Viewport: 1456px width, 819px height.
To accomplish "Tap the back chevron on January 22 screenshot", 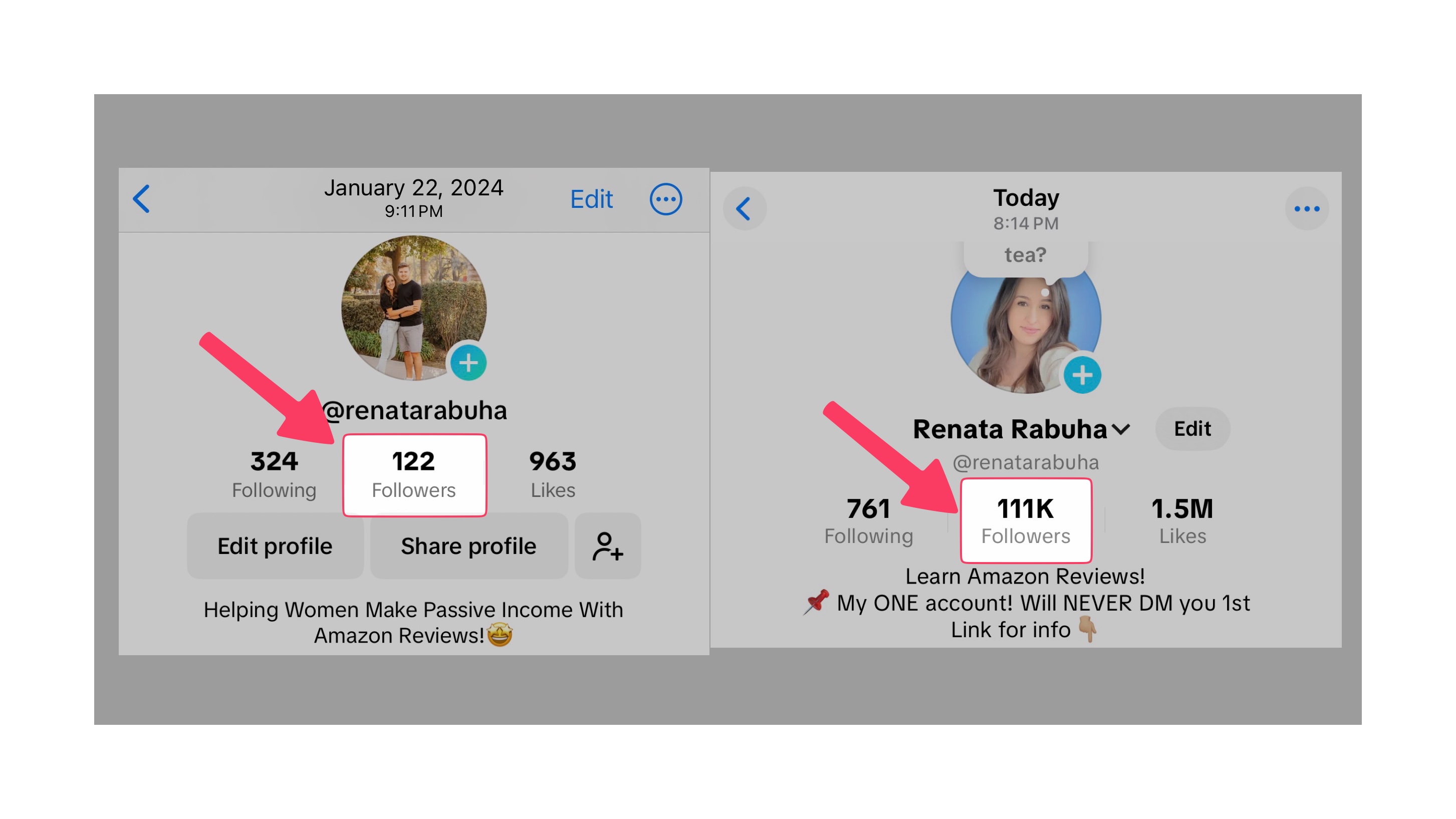I will (x=141, y=199).
